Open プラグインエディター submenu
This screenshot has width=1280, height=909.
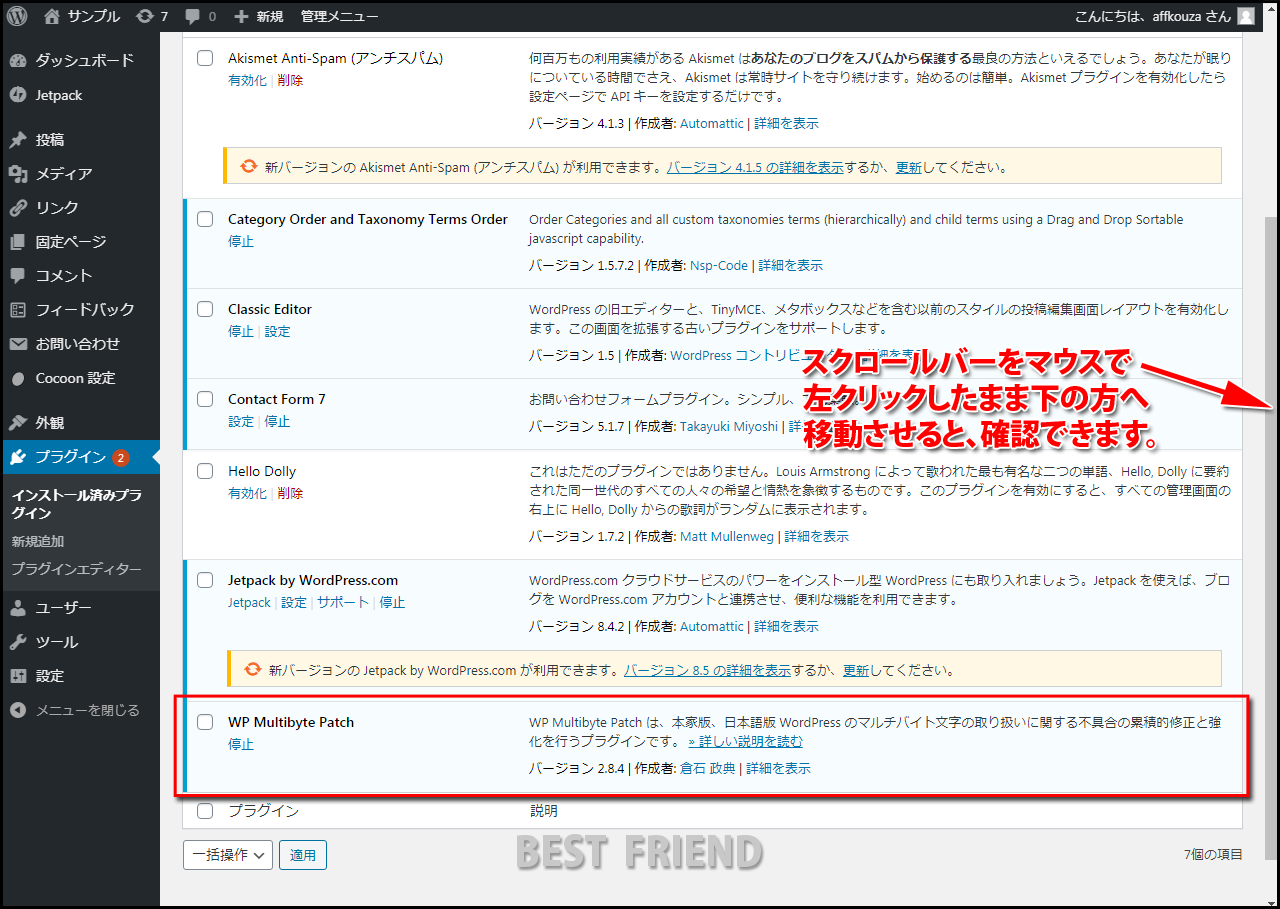(x=76, y=569)
